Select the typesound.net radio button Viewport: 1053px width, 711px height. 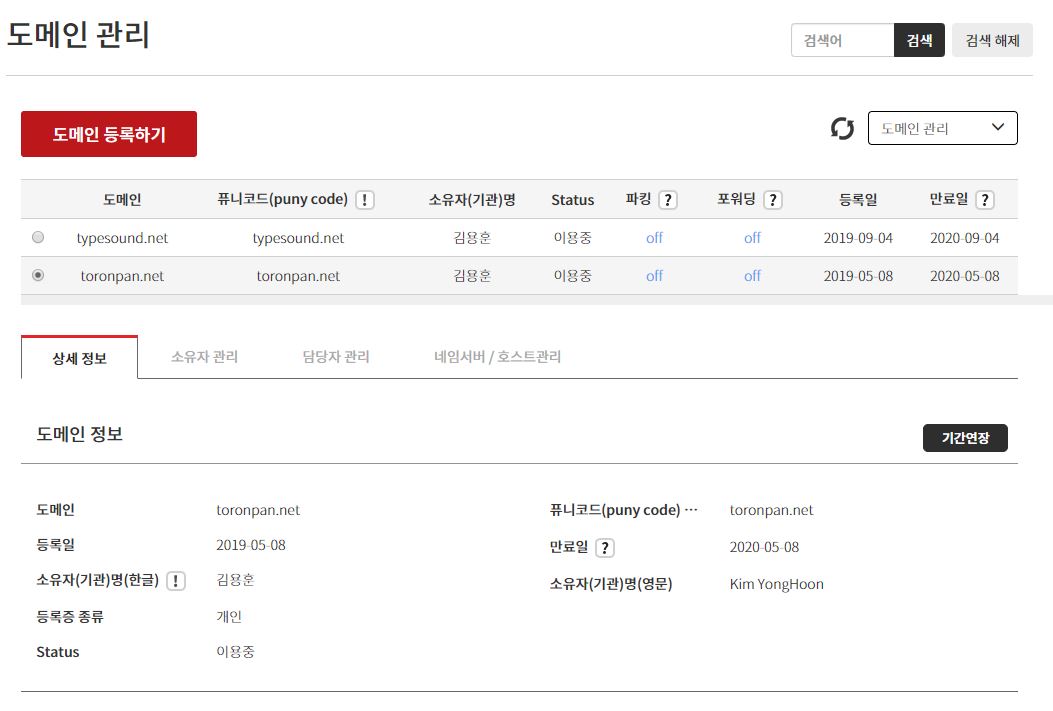[x=38, y=238]
